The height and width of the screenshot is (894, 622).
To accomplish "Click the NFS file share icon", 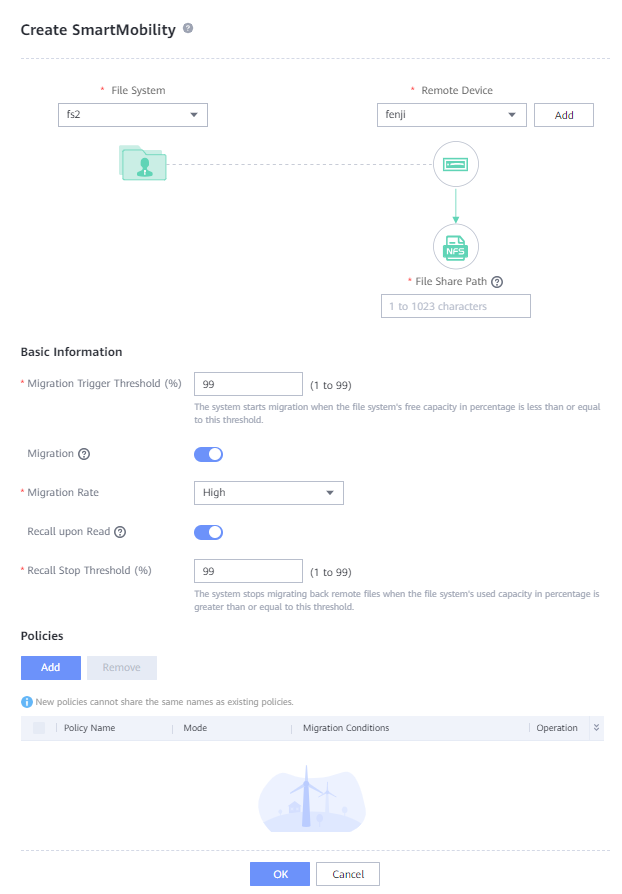I will coord(456,247).
